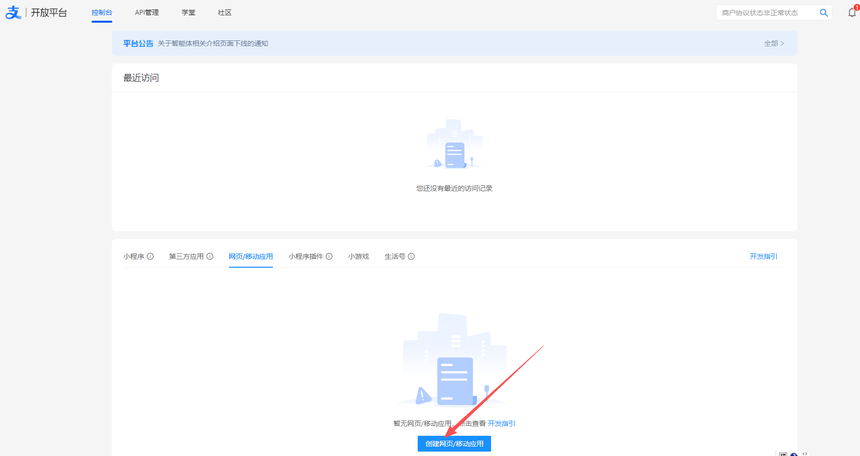
Task: Click empty-state illustration in 最近访问
Action: pyautogui.click(x=454, y=147)
